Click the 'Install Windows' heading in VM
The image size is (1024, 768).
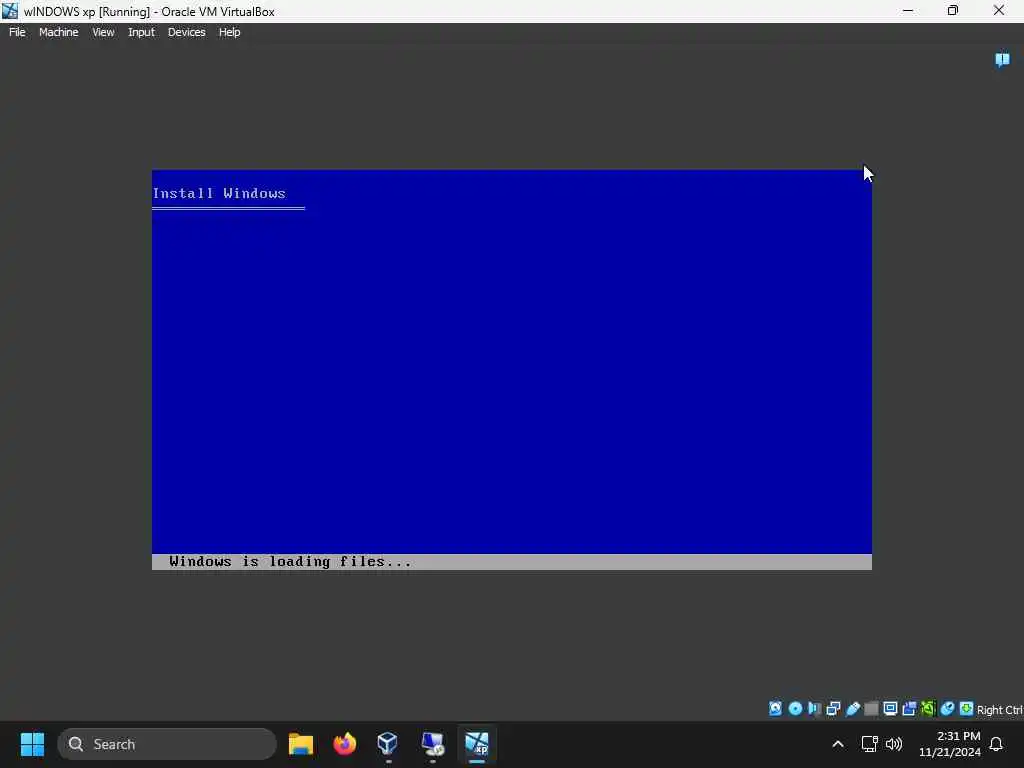click(219, 193)
